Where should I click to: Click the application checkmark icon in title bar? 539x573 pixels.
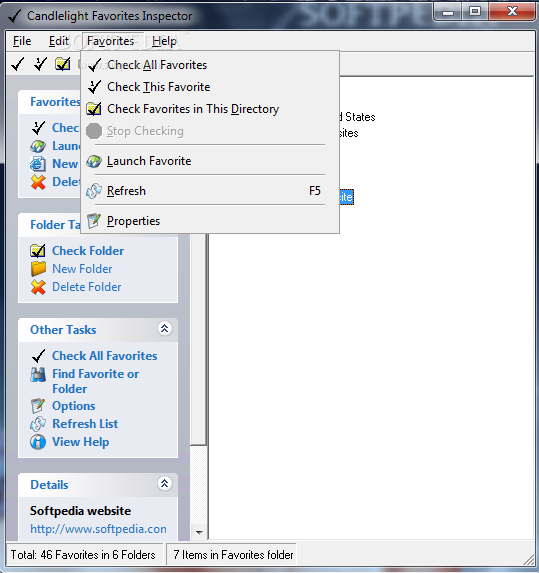[x=14, y=16]
